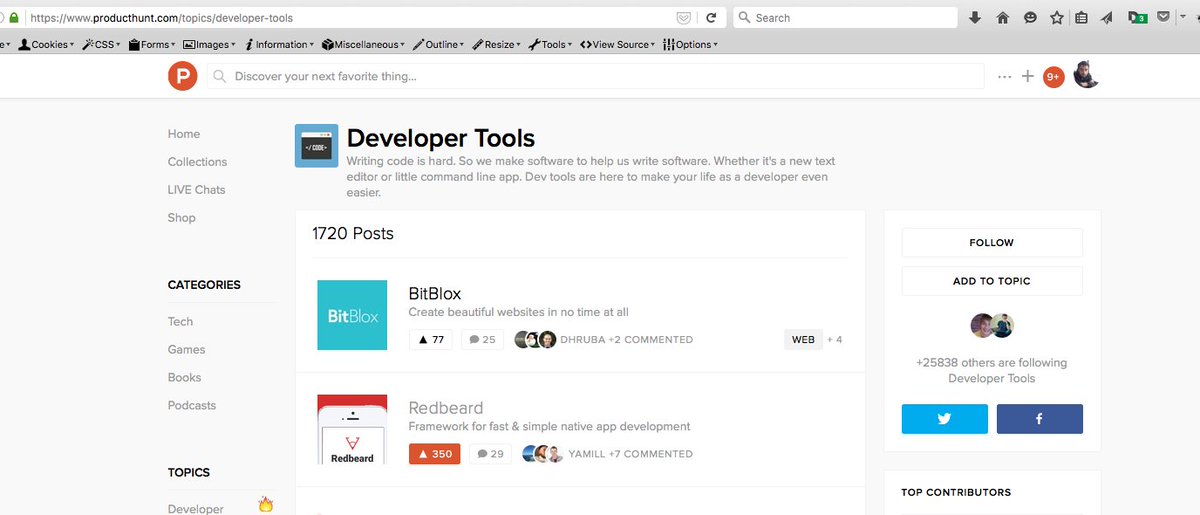The image size is (1200, 515).
Task: Open the View Source dropdown
Action: click(x=617, y=45)
